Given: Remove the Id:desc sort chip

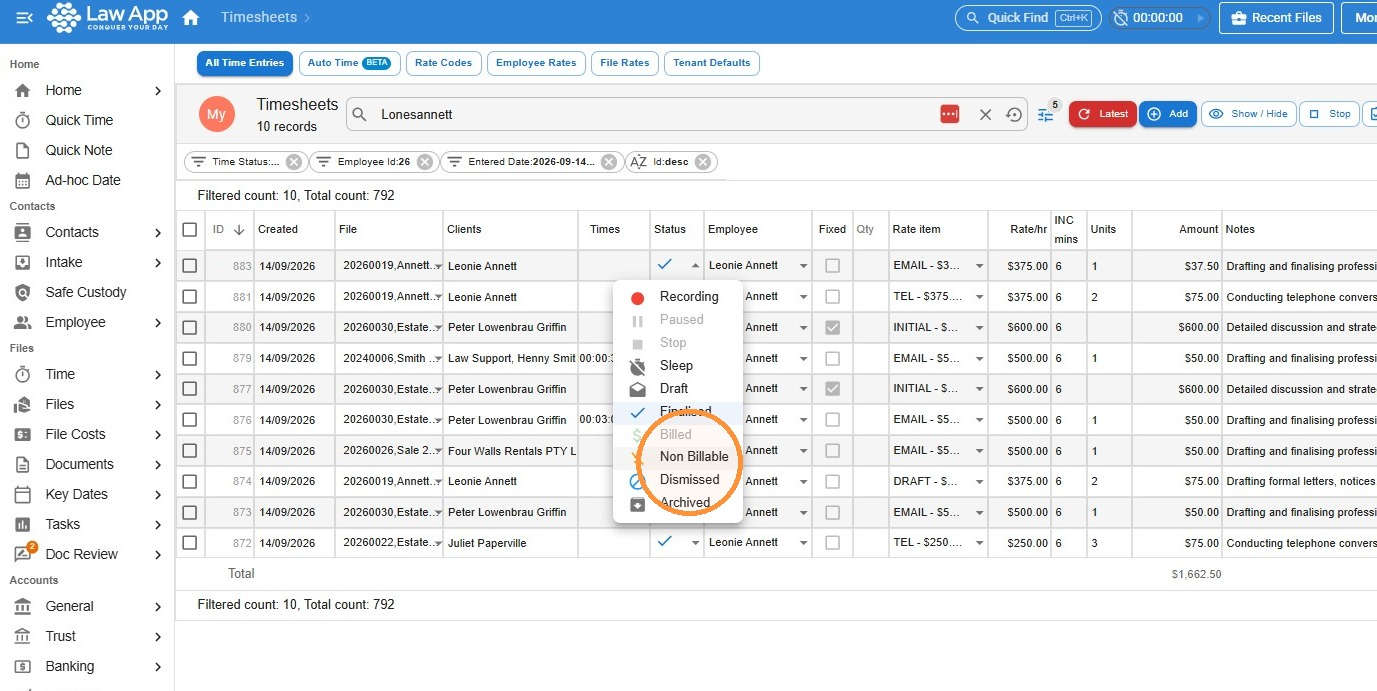Looking at the screenshot, I should pos(703,162).
